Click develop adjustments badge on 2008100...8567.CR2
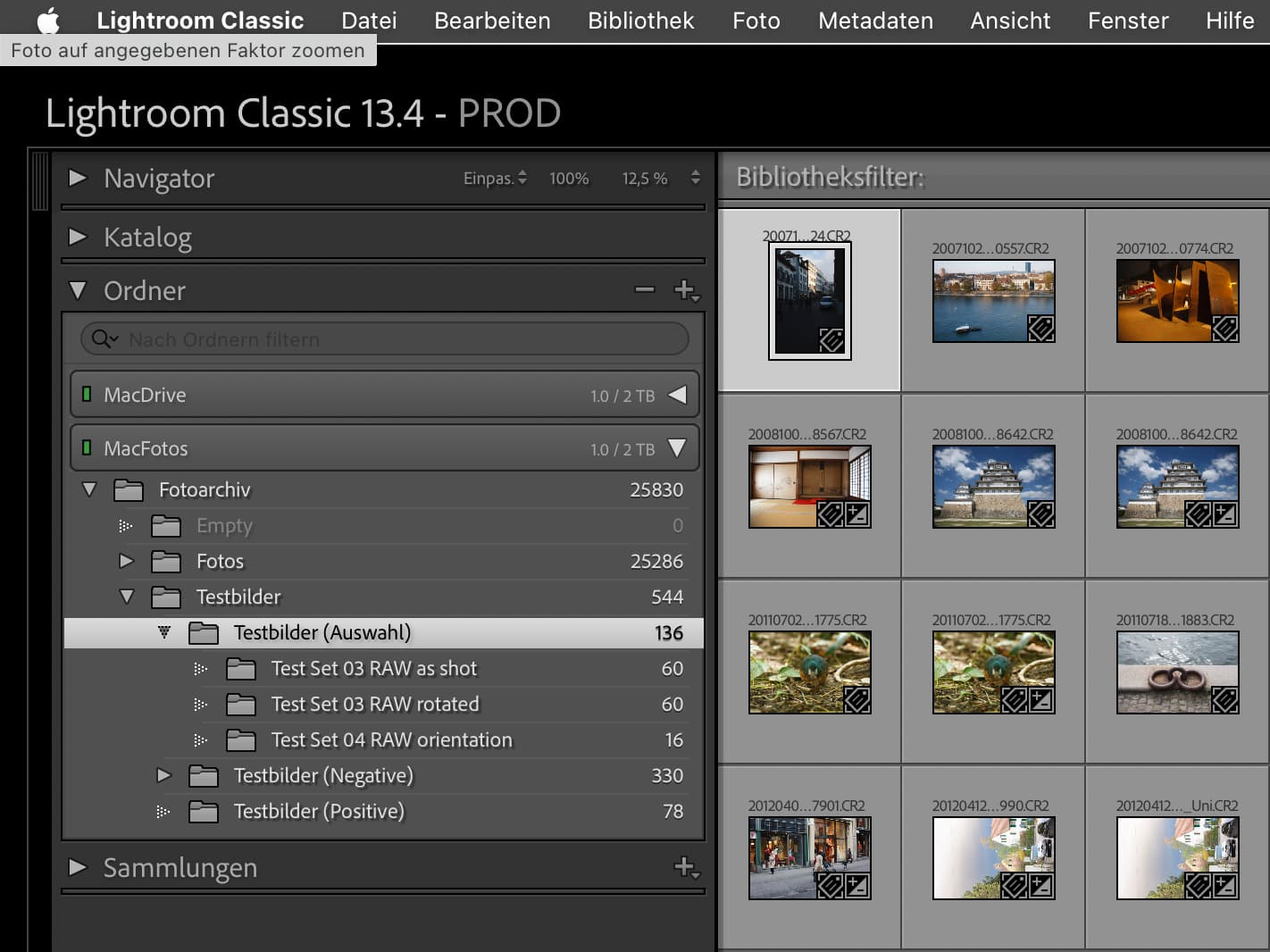 (x=856, y=514)
